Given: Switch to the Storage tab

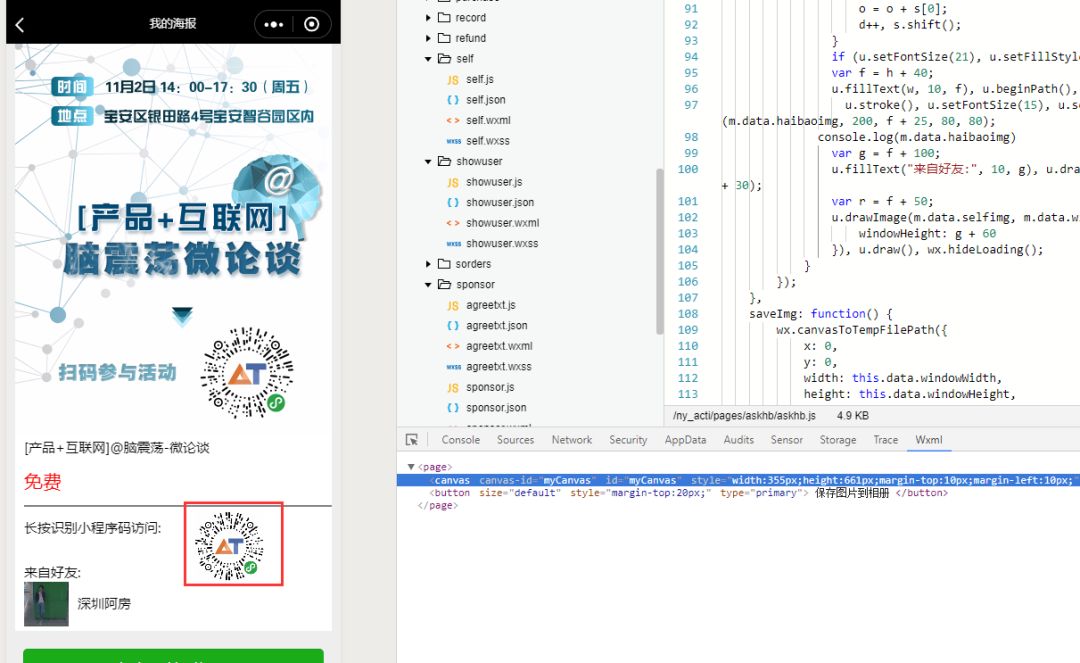Looking at the screenshot, I should point(838,440).
